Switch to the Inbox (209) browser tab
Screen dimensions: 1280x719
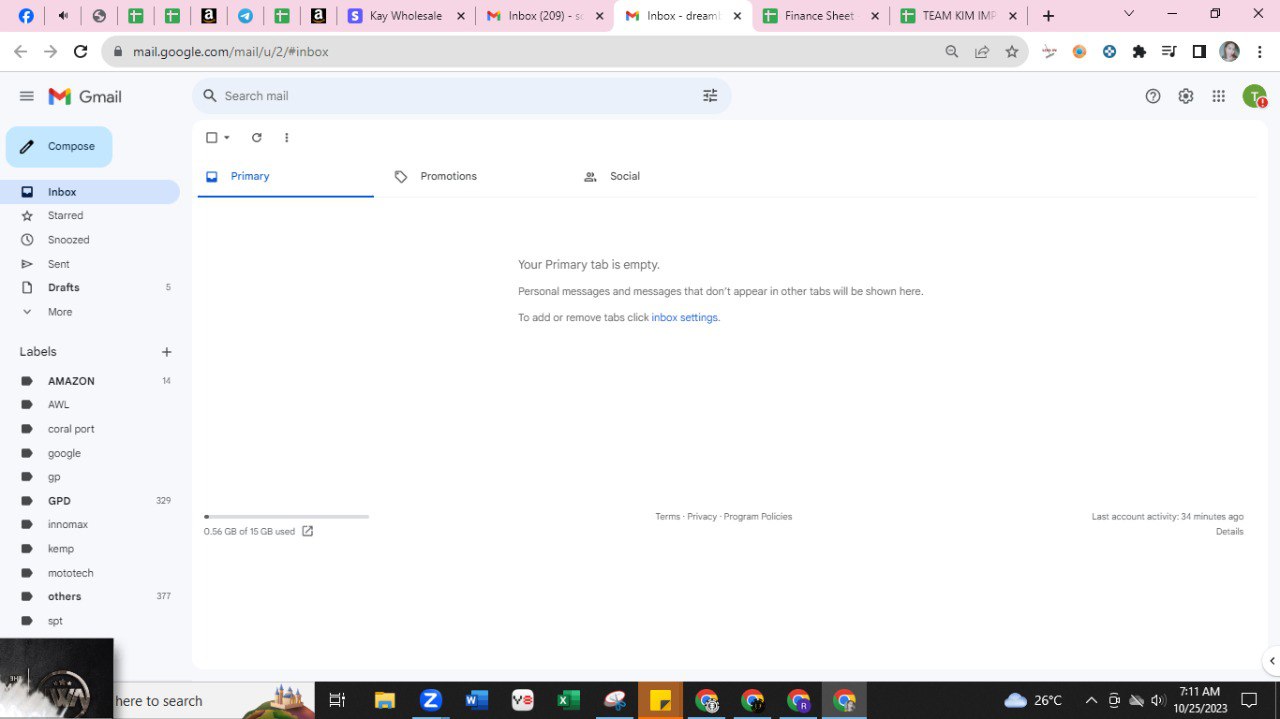tap(546, 16)
